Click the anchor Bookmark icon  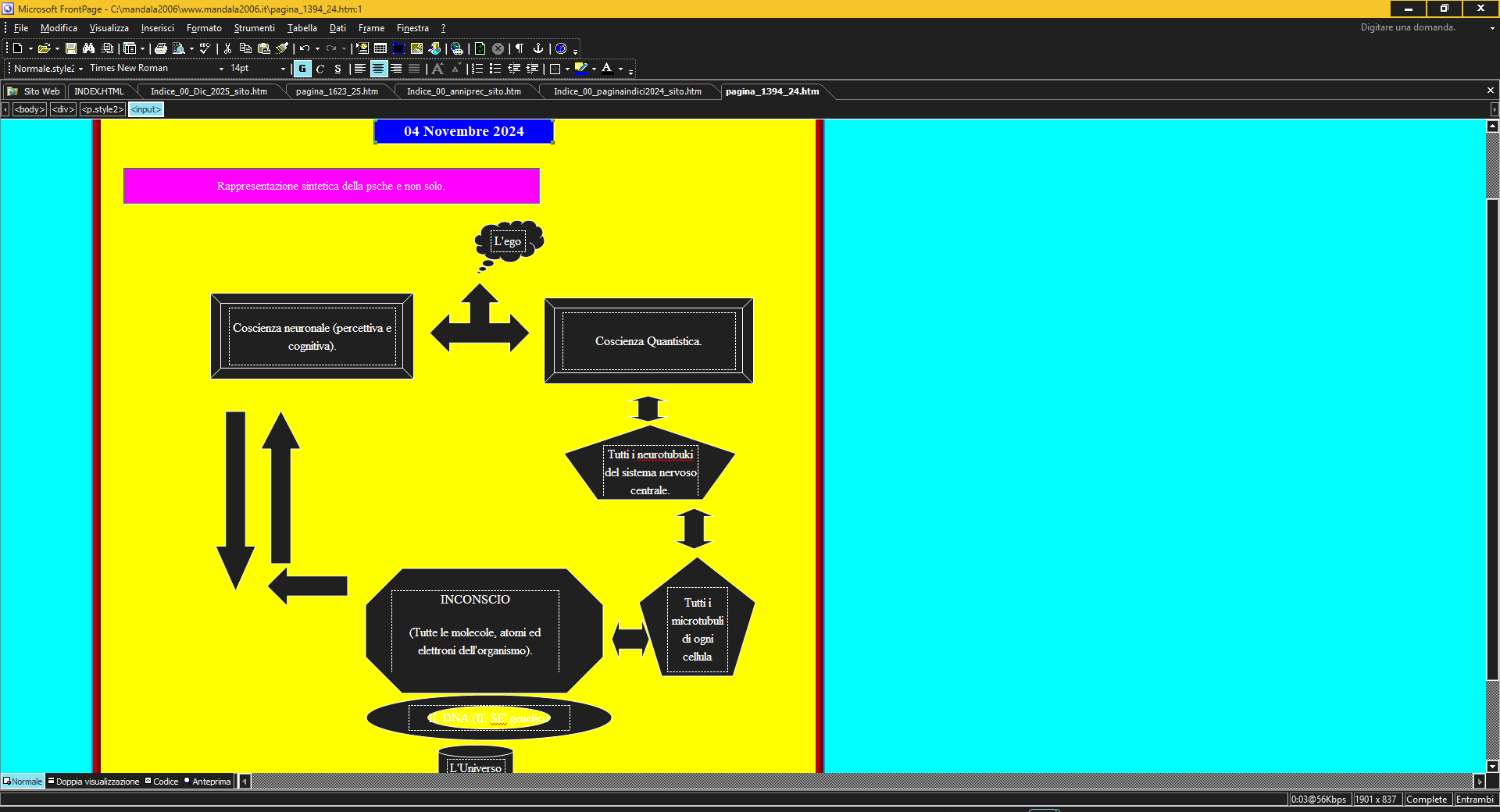(537, 48)
